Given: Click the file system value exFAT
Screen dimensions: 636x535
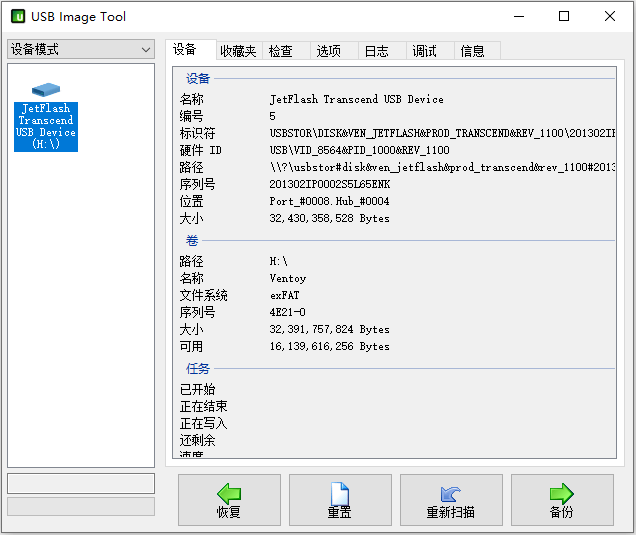Looking at the screenshot, I should (285, 295).
